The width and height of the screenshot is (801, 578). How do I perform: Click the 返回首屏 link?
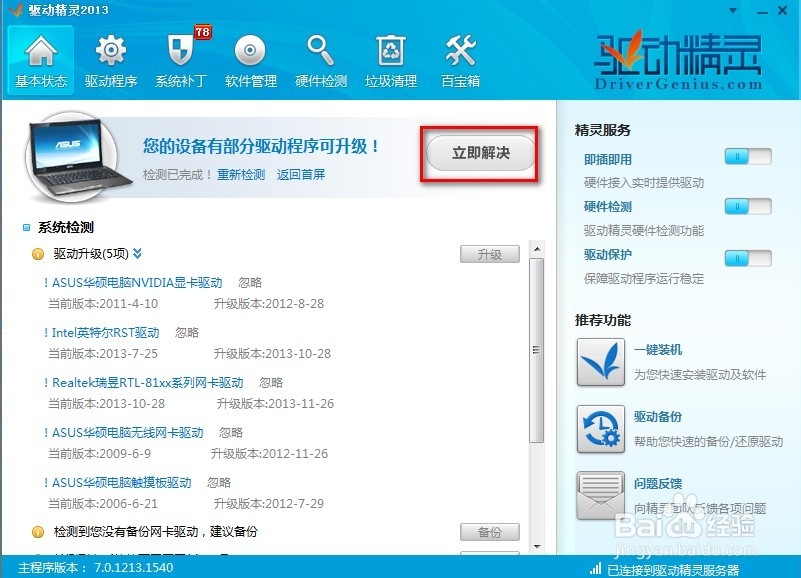point(301,175)
